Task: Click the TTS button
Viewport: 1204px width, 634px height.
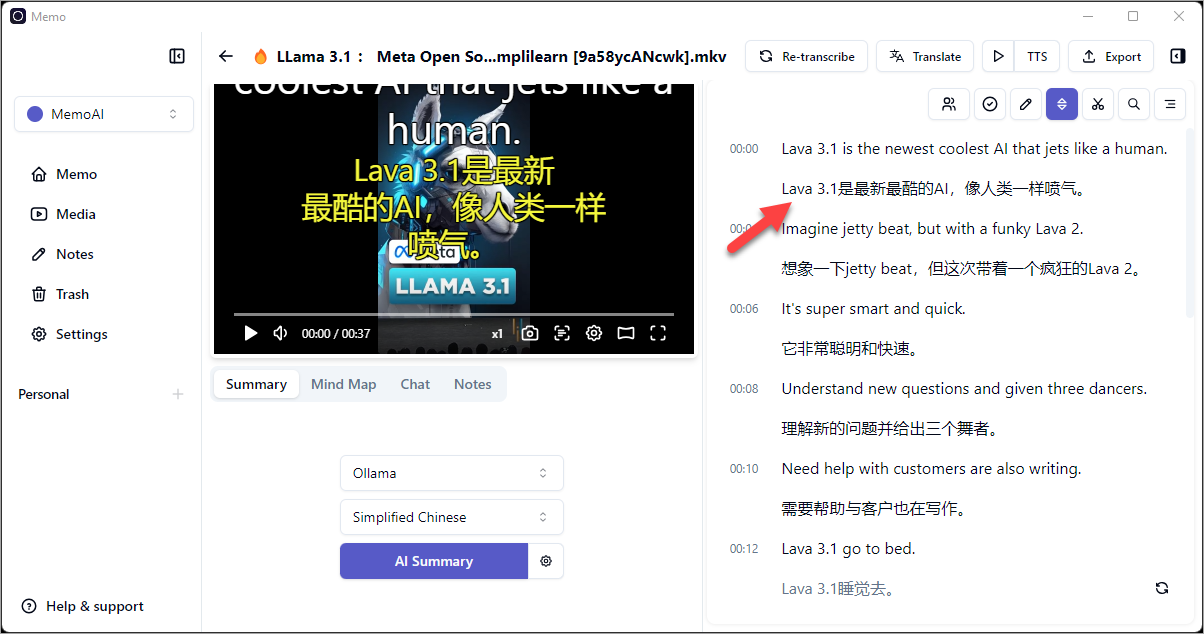Action: [1037, 57]
